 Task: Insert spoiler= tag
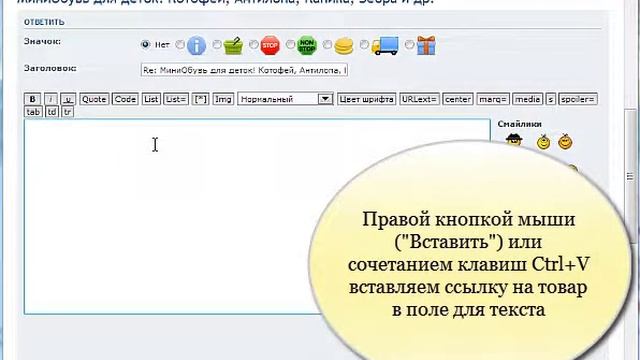(x=578, y=99)
